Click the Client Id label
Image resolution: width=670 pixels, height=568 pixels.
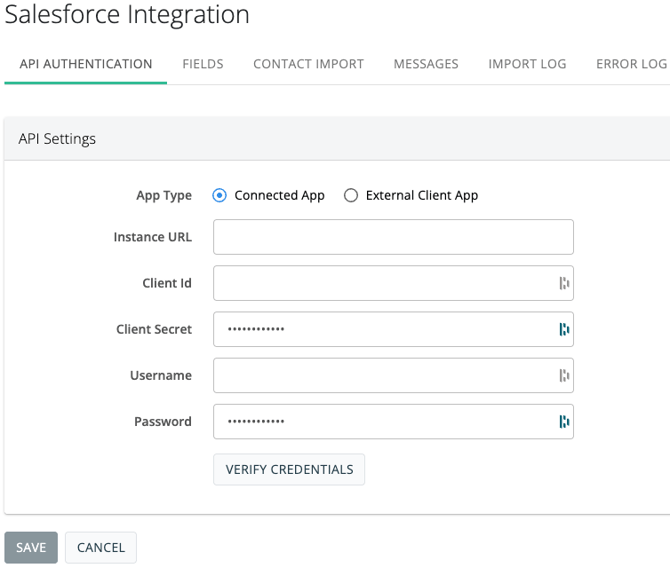coord(167,283)
